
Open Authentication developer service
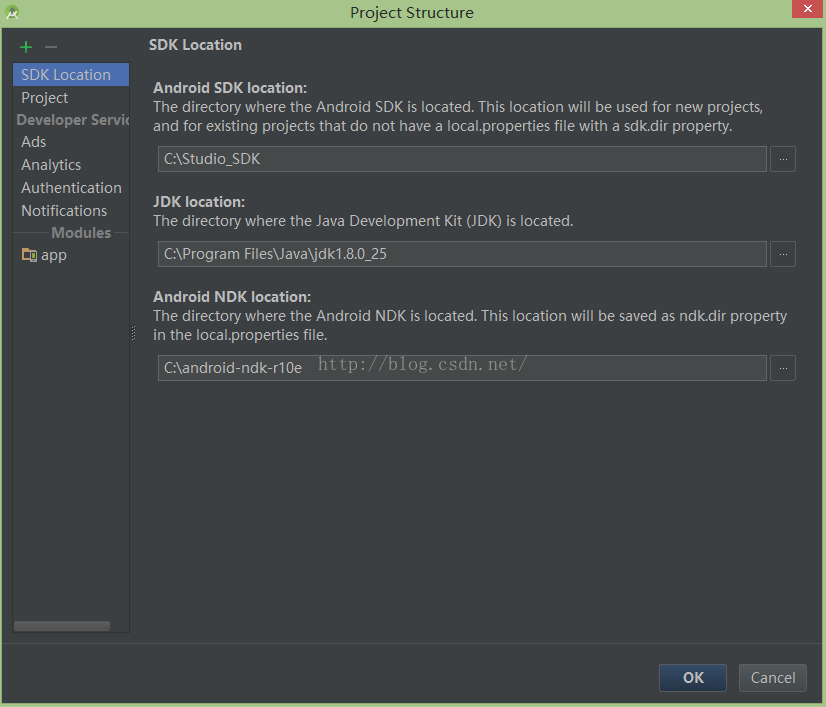tap(71, 188)
